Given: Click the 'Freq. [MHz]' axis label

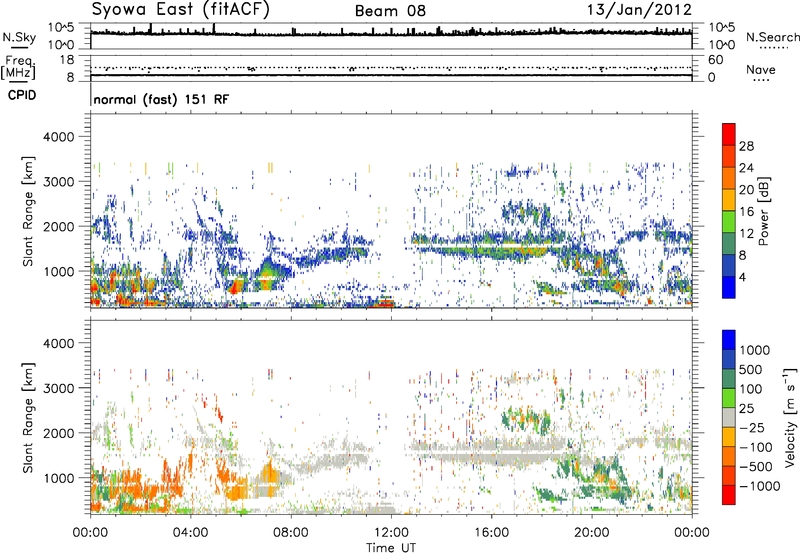Looking at the screenshot, I should tap(19, 68).
